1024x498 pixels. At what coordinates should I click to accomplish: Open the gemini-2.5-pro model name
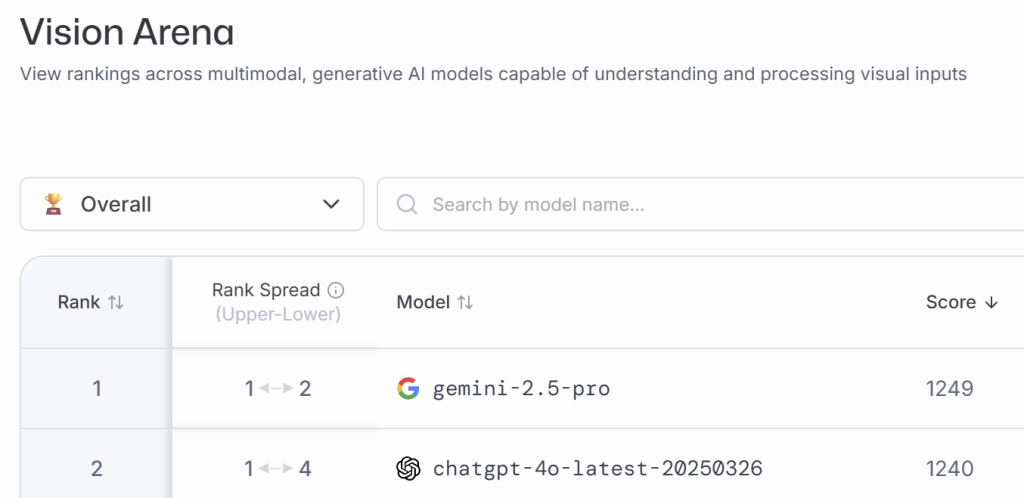coord(521,388)
